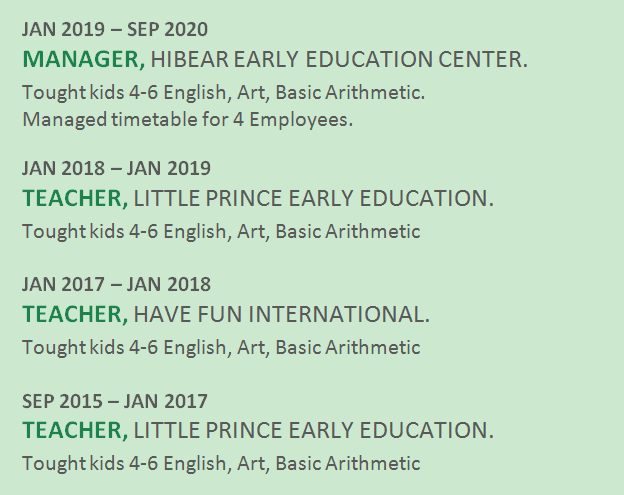The height and width of the screenshot is (495, 624).
Task: Click the "JAN 2019 – SEP 2020" date line
Action: click(x=115, y=29)
